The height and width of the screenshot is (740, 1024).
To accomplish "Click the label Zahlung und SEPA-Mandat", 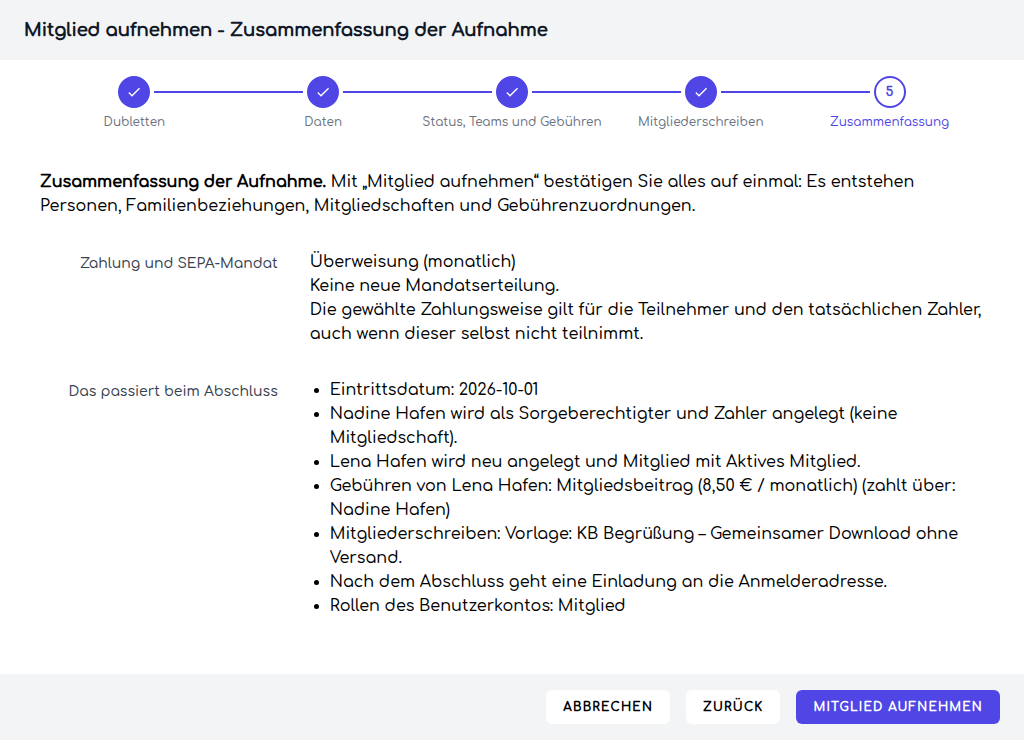I will pos(178,263).
